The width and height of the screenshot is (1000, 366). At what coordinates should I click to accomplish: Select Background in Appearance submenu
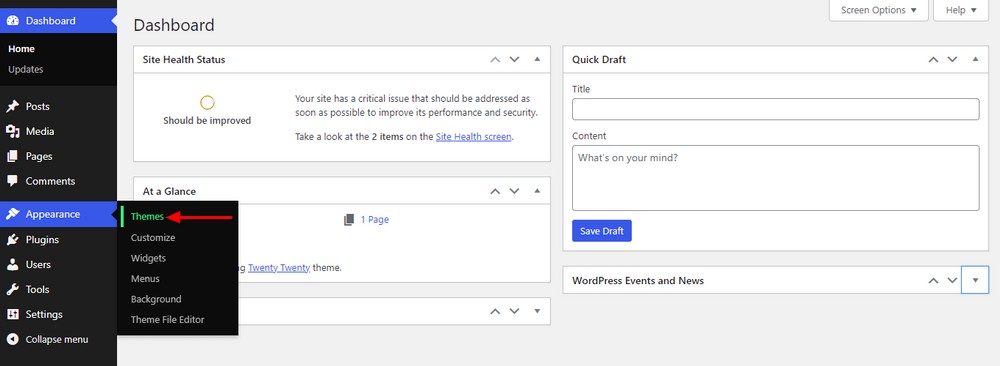point(156,299)
